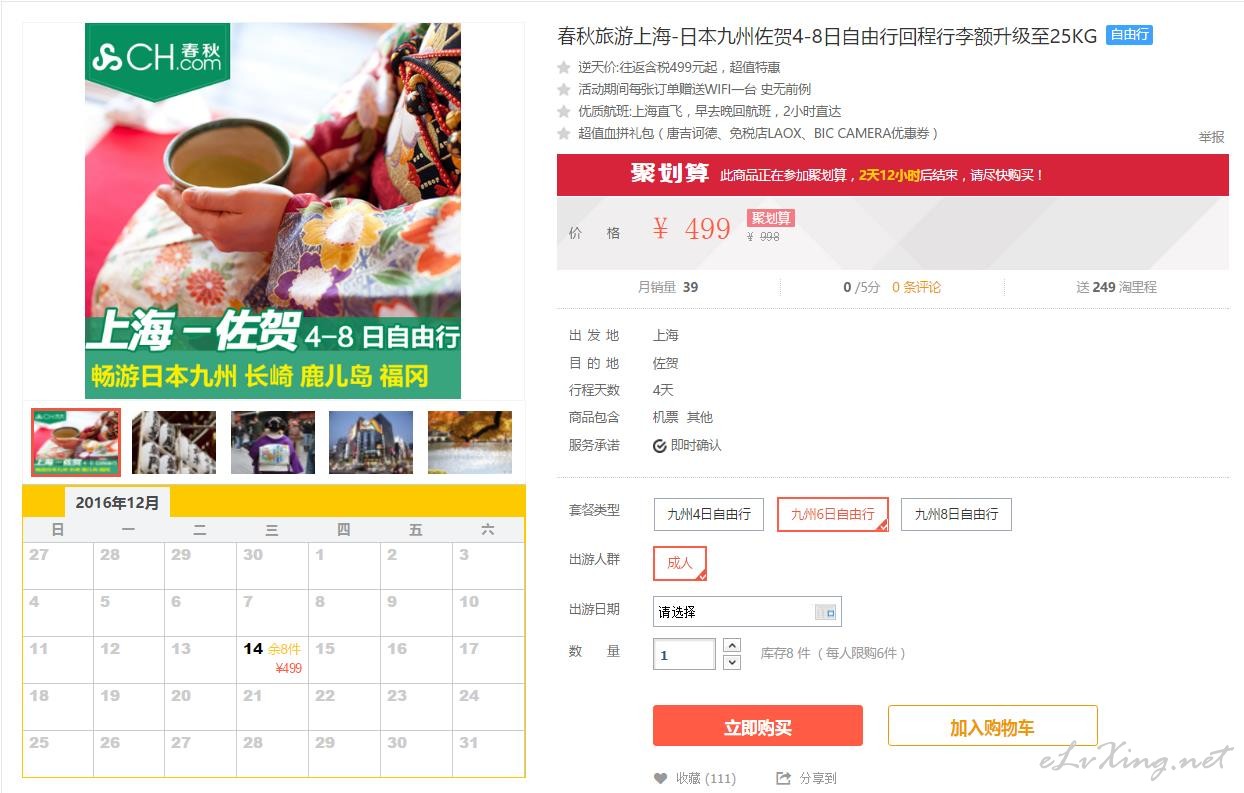Image resolution: width=1244 pixels, height=793 pixels.
Task: Click the 加入购物车 add to cart button
Action: pos(992,727)
